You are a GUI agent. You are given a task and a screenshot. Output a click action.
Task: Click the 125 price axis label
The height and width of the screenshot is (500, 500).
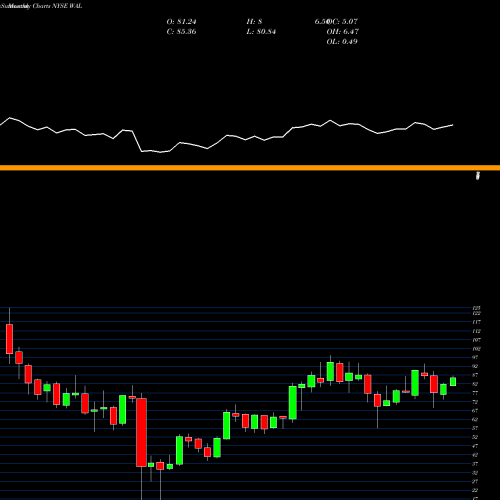(477, 308)
